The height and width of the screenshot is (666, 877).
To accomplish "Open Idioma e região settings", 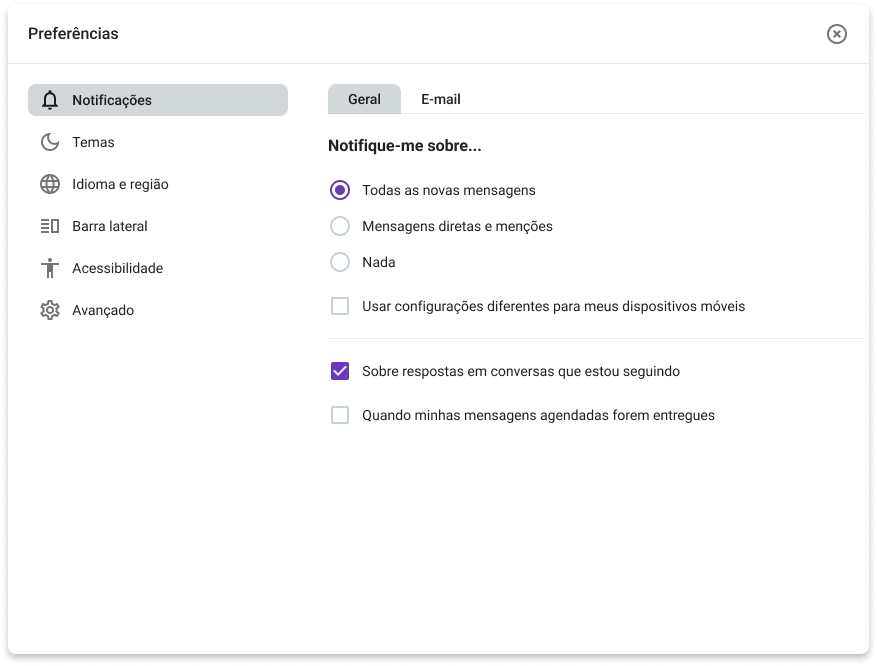I will click(x=158, y=184).
